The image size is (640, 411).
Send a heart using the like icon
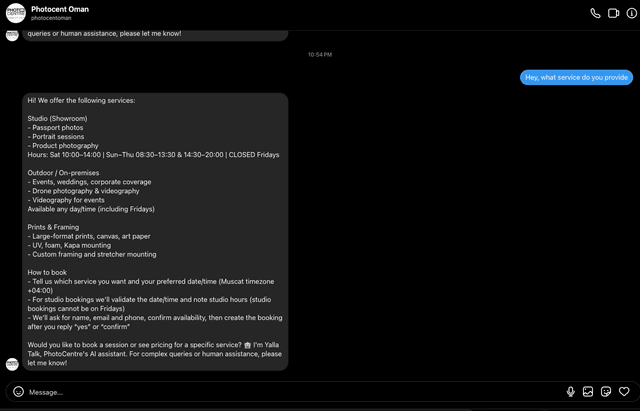624,392
